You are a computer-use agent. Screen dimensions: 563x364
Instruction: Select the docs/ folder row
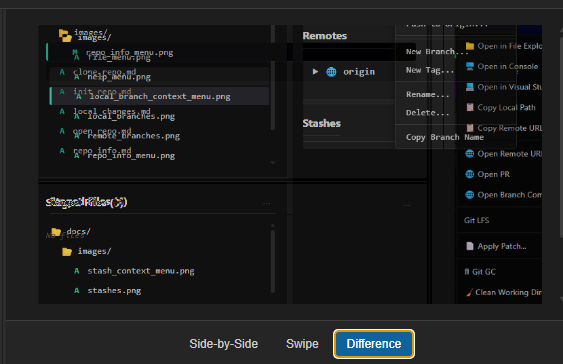pos(78,232)
